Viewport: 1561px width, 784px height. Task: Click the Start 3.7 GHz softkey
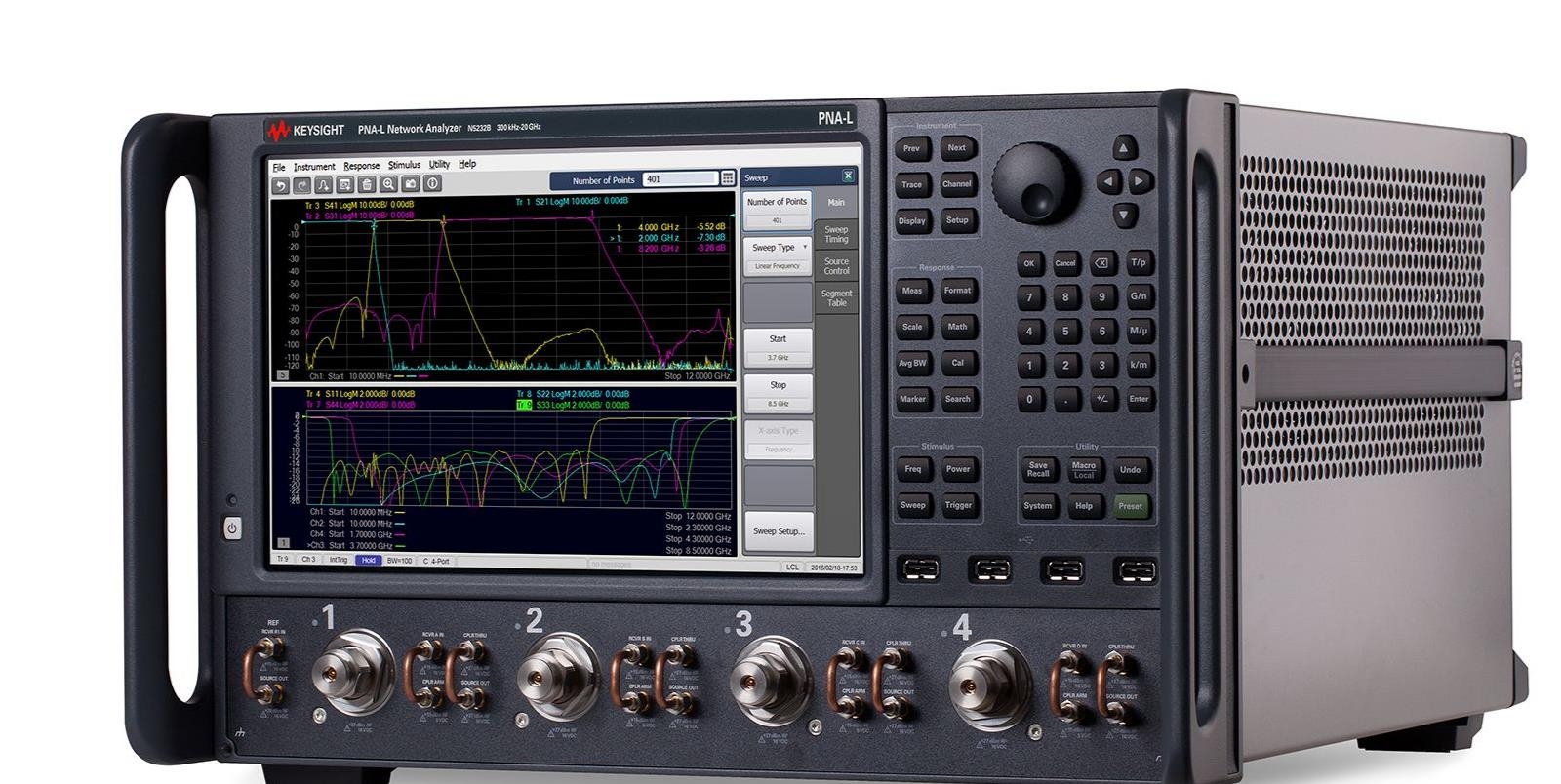778,347
